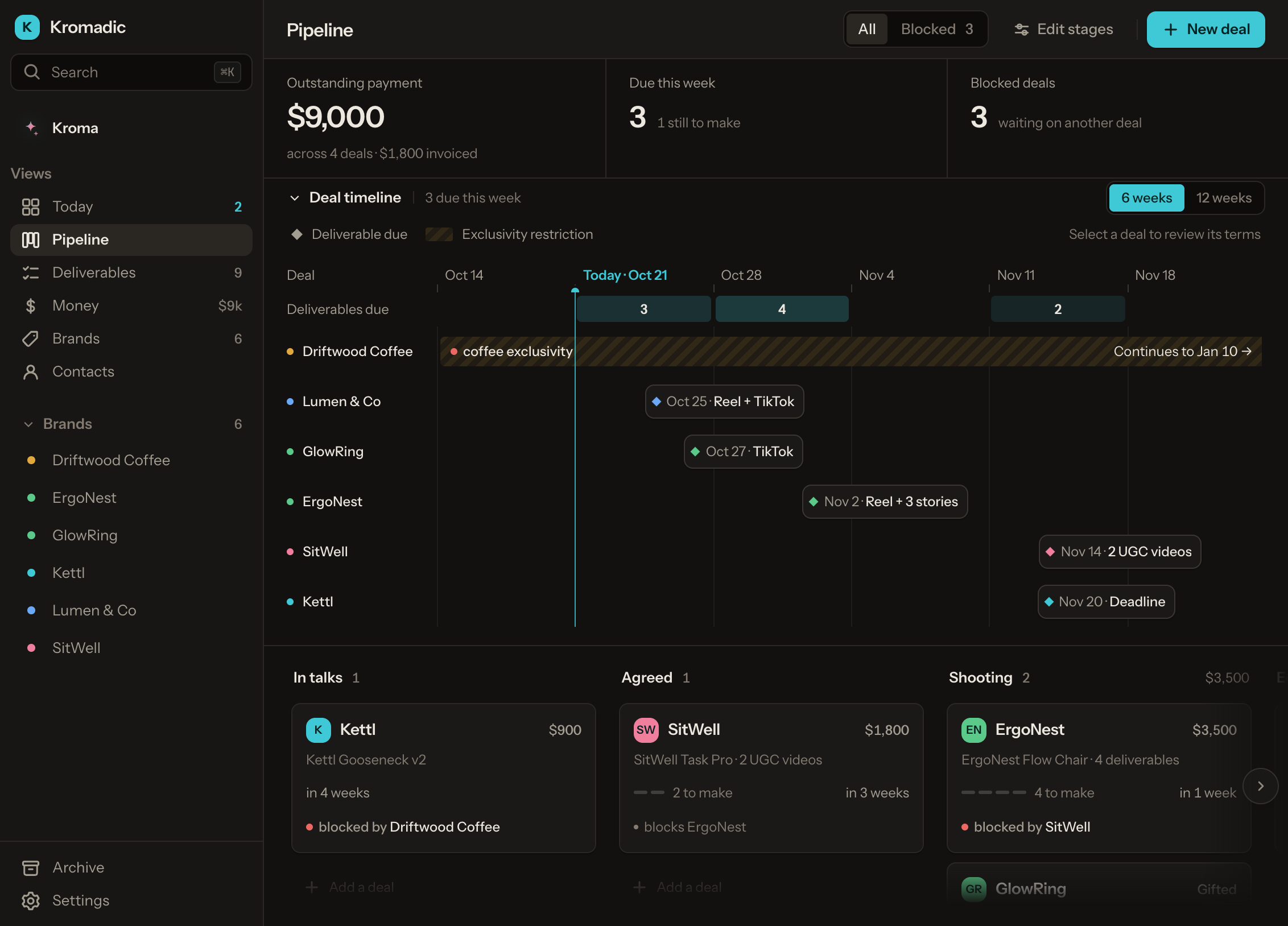
Task: Open the Money view
Action: click(x=131, y=305)
